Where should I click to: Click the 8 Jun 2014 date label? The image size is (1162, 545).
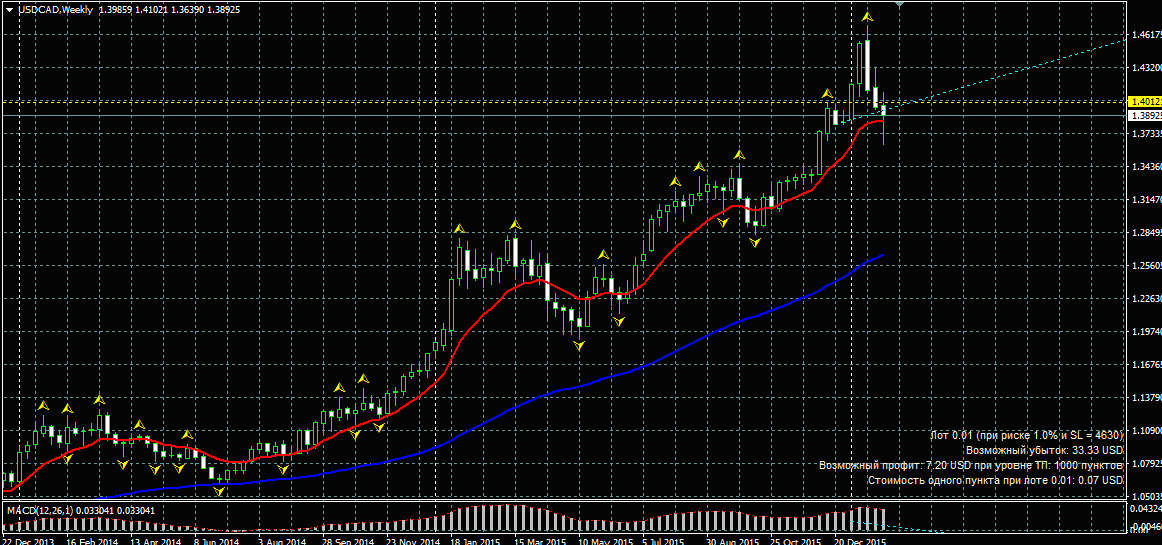218,541
